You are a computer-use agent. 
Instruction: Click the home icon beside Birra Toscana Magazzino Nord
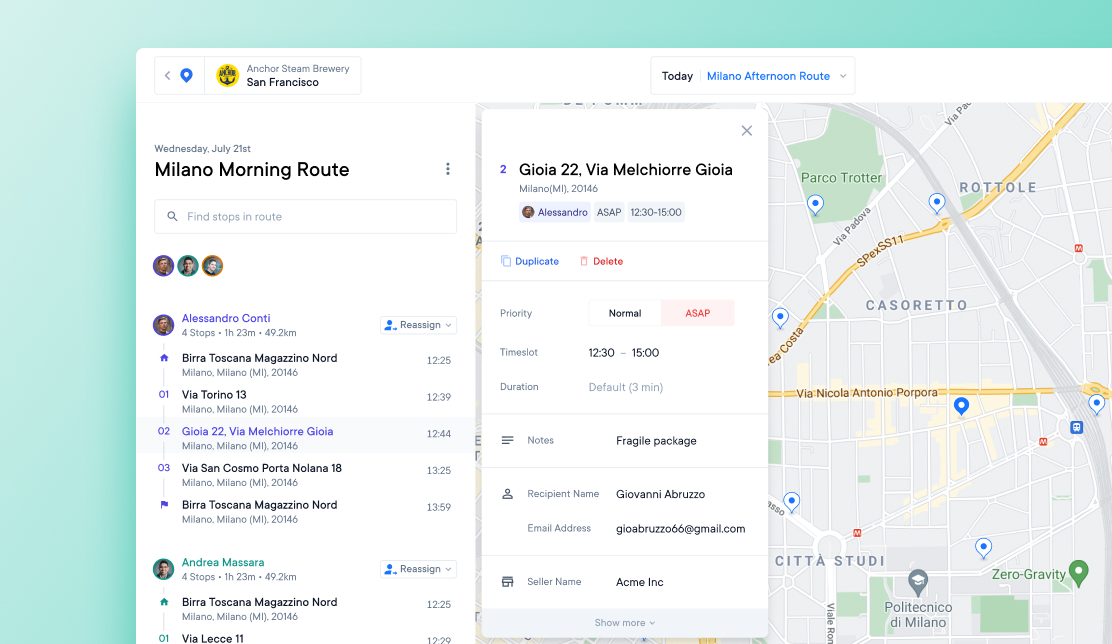coord(163,357)
